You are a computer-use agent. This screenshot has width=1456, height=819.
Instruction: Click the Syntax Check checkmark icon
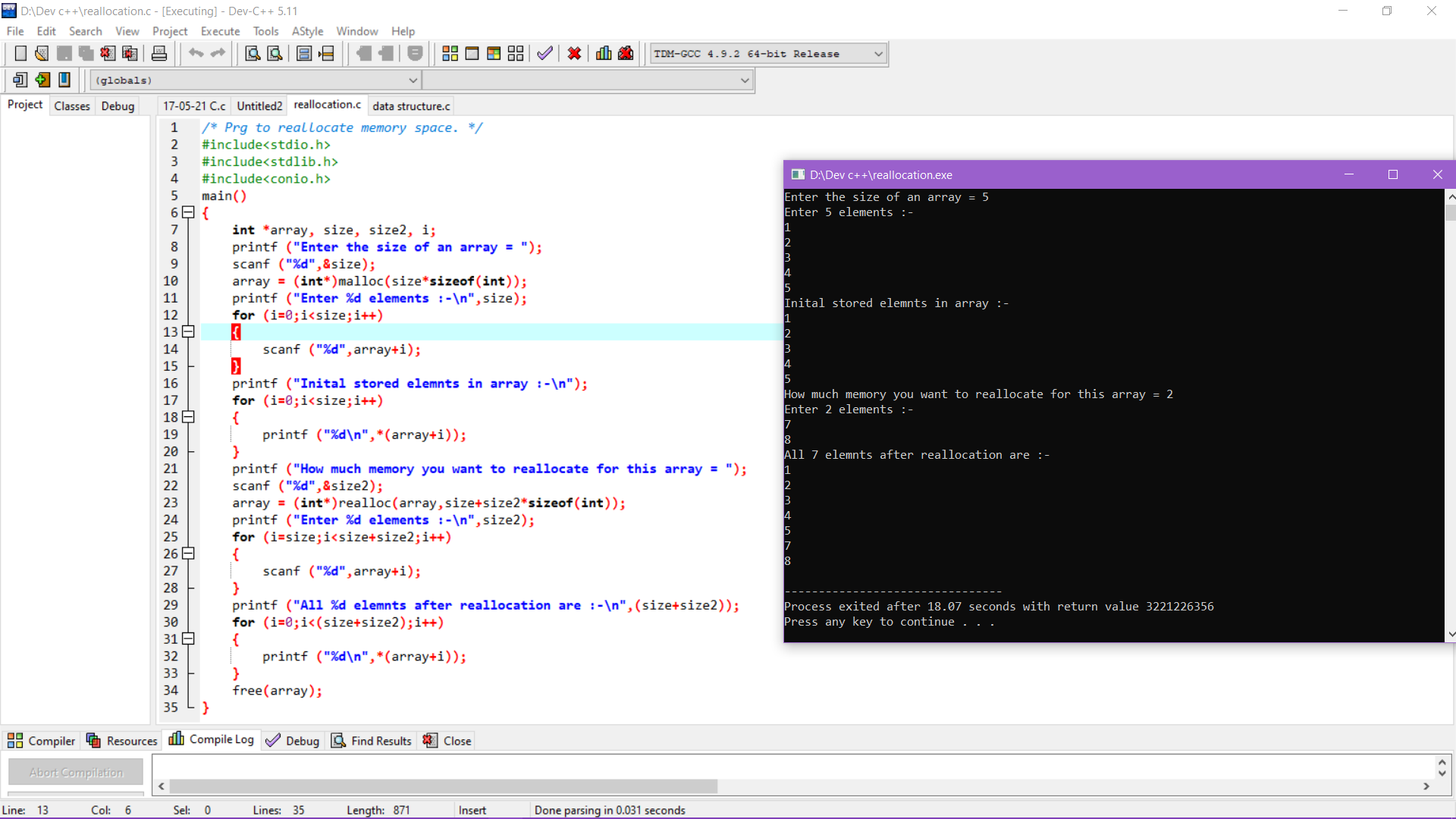[544, 53]
